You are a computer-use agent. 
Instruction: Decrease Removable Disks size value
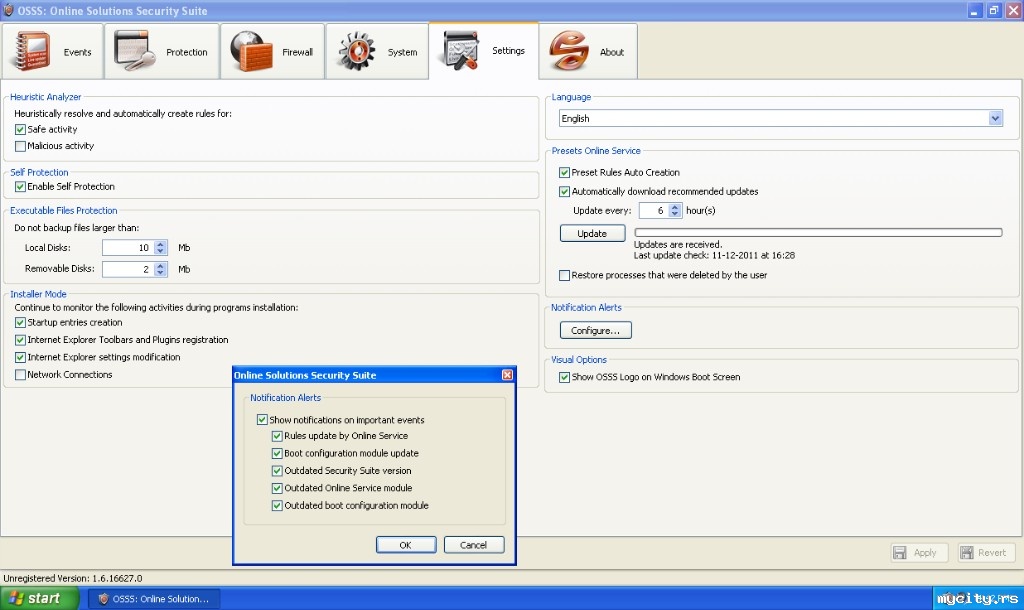pyautogui.click(x=160, y=272)
